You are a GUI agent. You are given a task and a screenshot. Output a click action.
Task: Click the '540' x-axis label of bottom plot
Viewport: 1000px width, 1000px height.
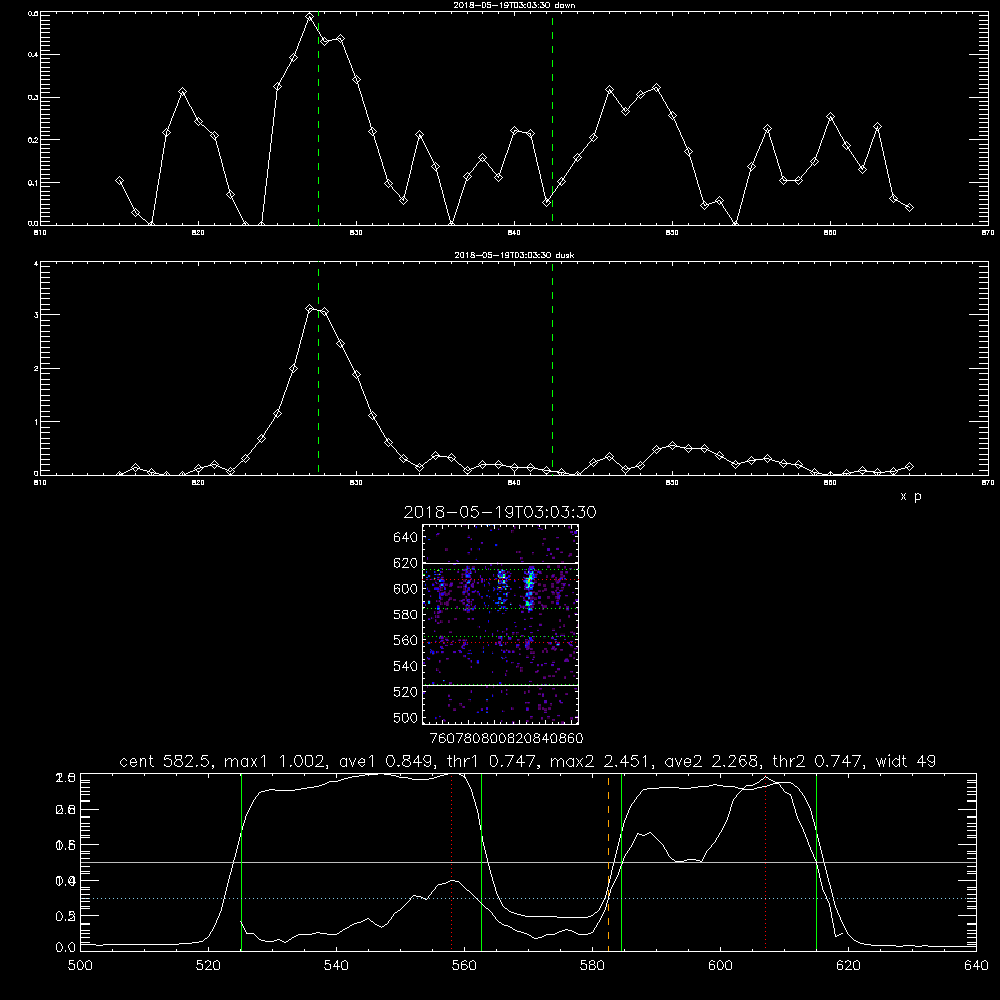[x=336, y=965]
